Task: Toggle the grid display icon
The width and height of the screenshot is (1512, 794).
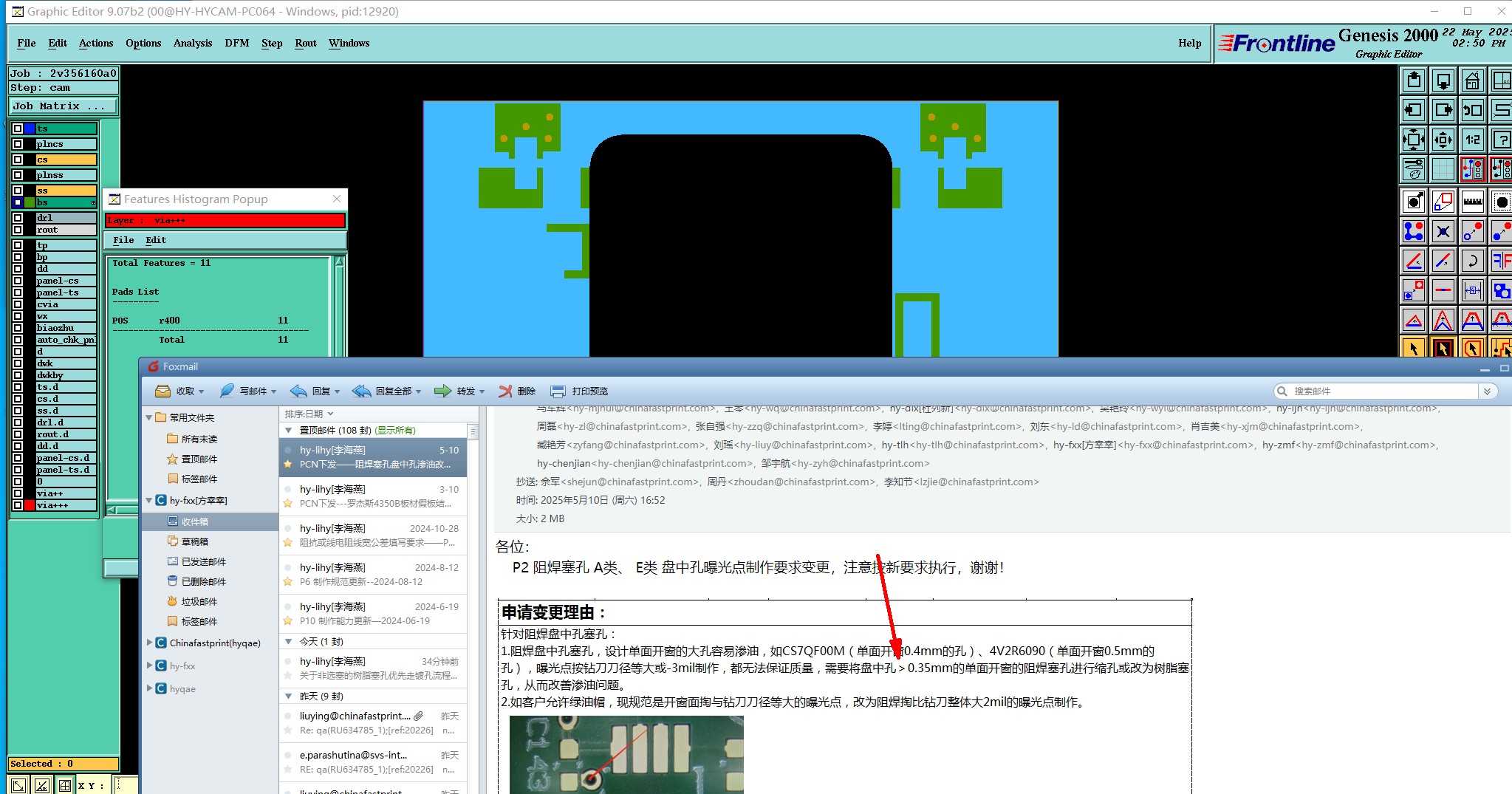Action: pos(1443,169)
